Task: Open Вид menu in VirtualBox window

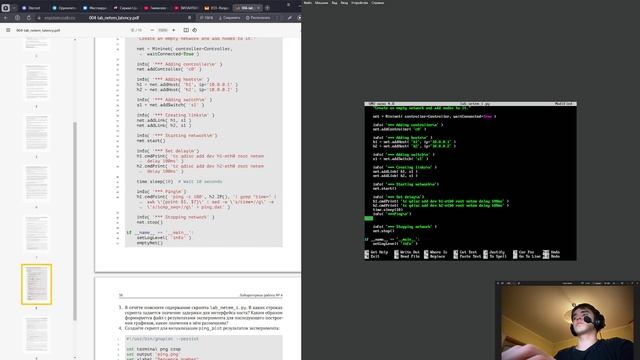Action: point(334,3)
